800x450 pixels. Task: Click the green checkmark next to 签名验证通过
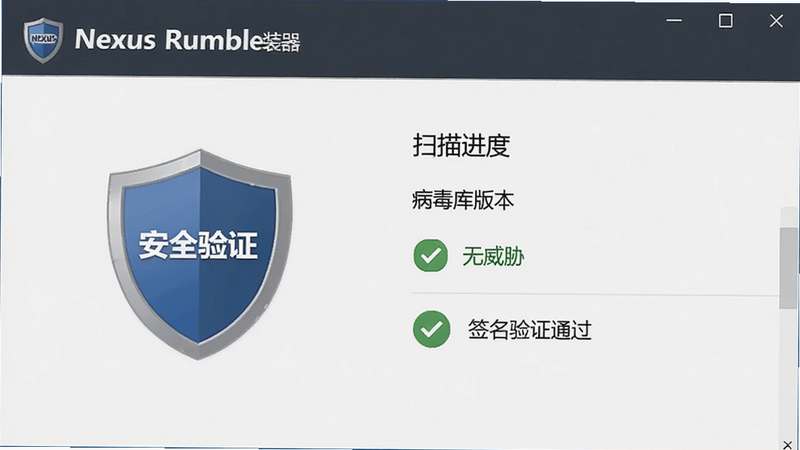point(432,329)
